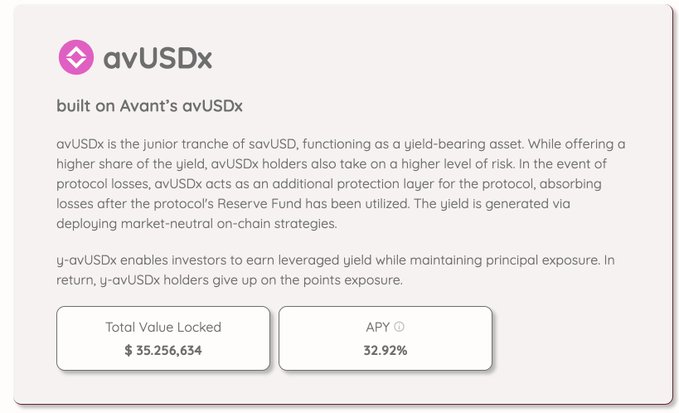Viewport: 679px width, 413px height.
Task: Click the "Total Value Locked" label
Action: pos(163,327)
